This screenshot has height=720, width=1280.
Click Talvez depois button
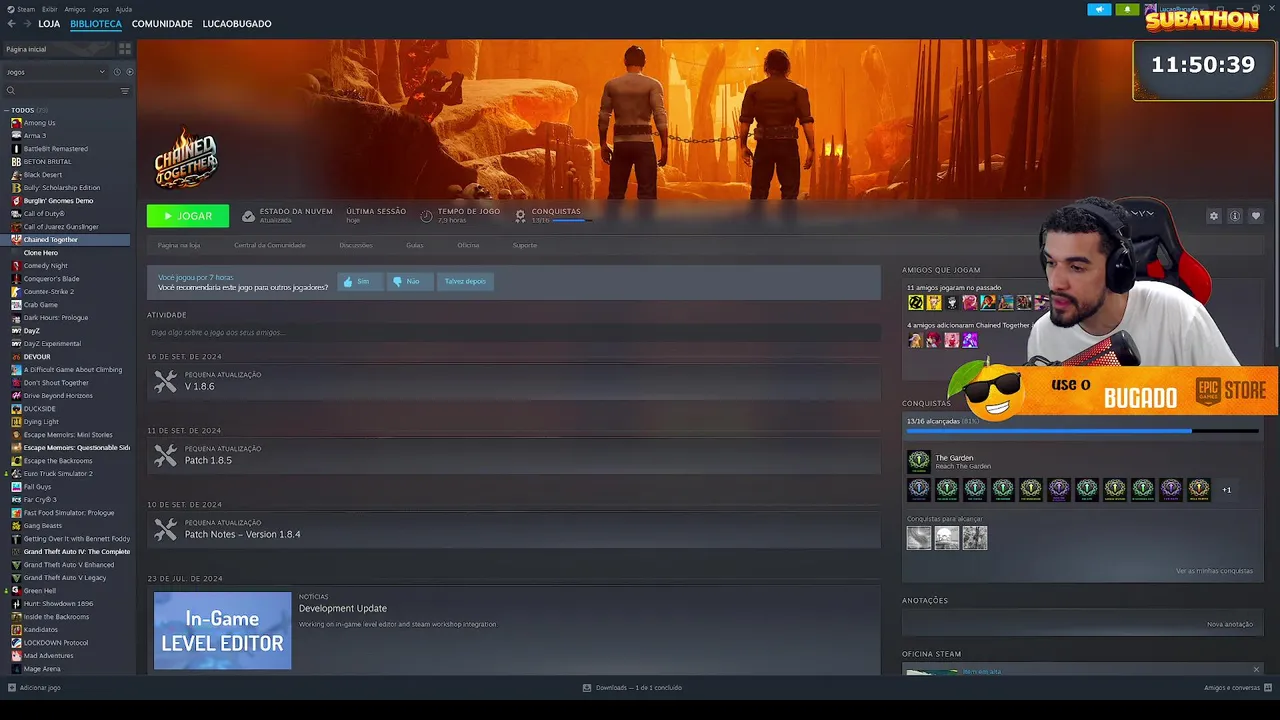465,281
